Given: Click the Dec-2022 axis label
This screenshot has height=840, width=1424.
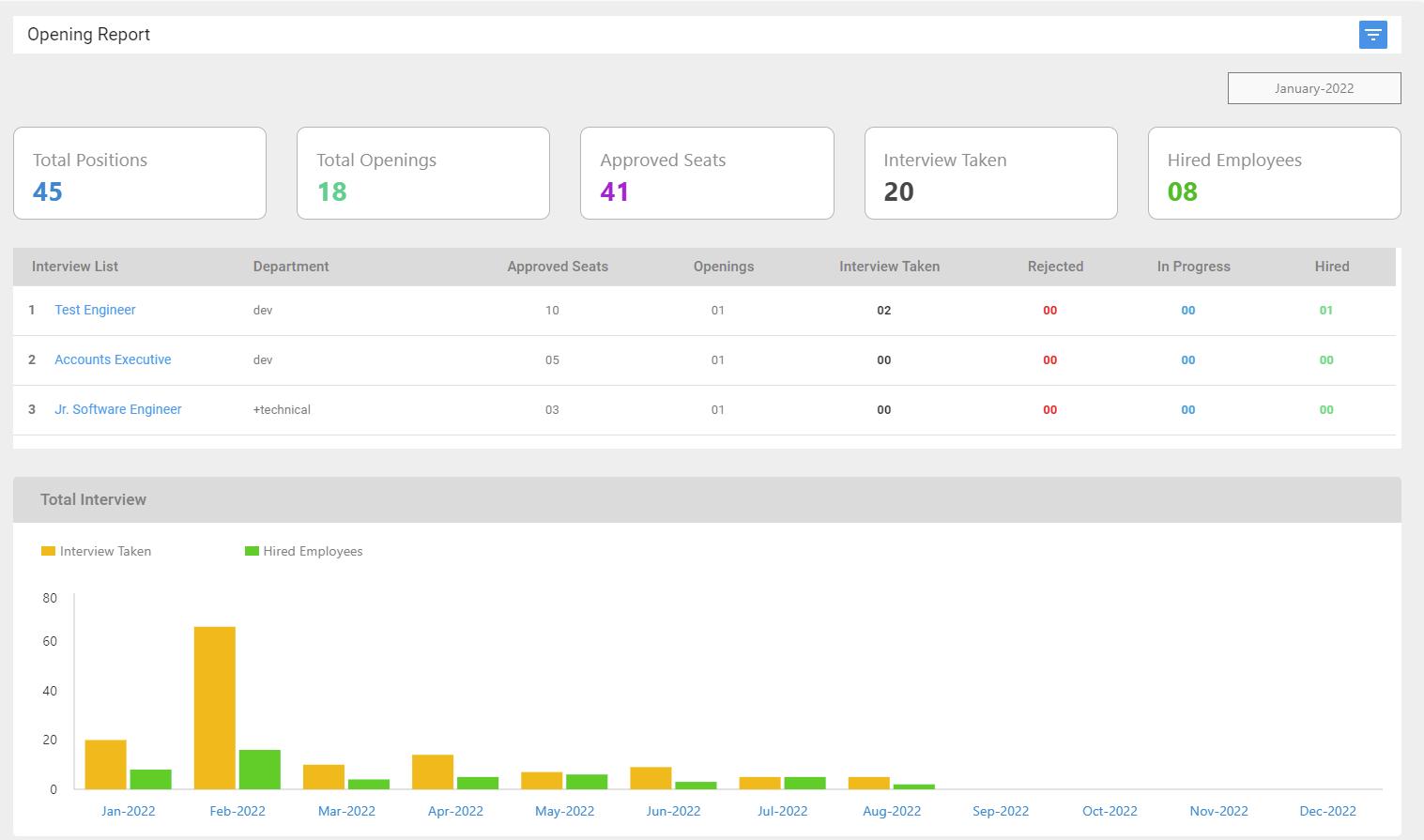Looking at the screenshot, I should coord(1327,811).
